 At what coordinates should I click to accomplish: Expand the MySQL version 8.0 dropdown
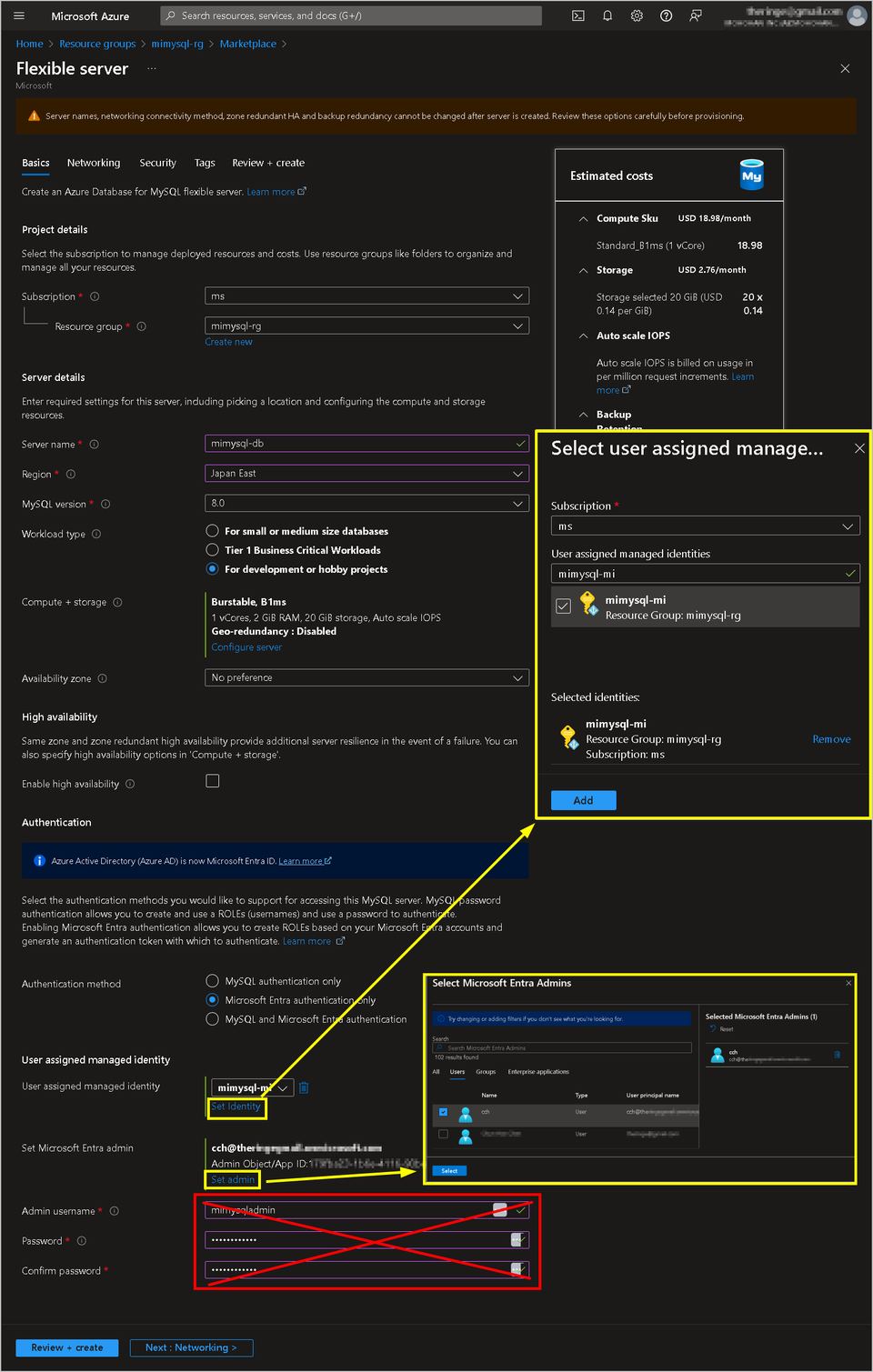coord(366,504)
